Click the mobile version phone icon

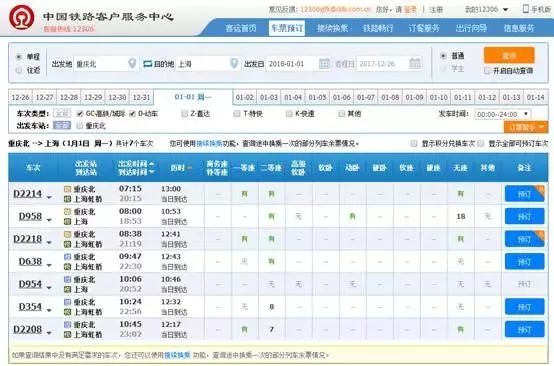pyautogui.click(x=526, y=9)
